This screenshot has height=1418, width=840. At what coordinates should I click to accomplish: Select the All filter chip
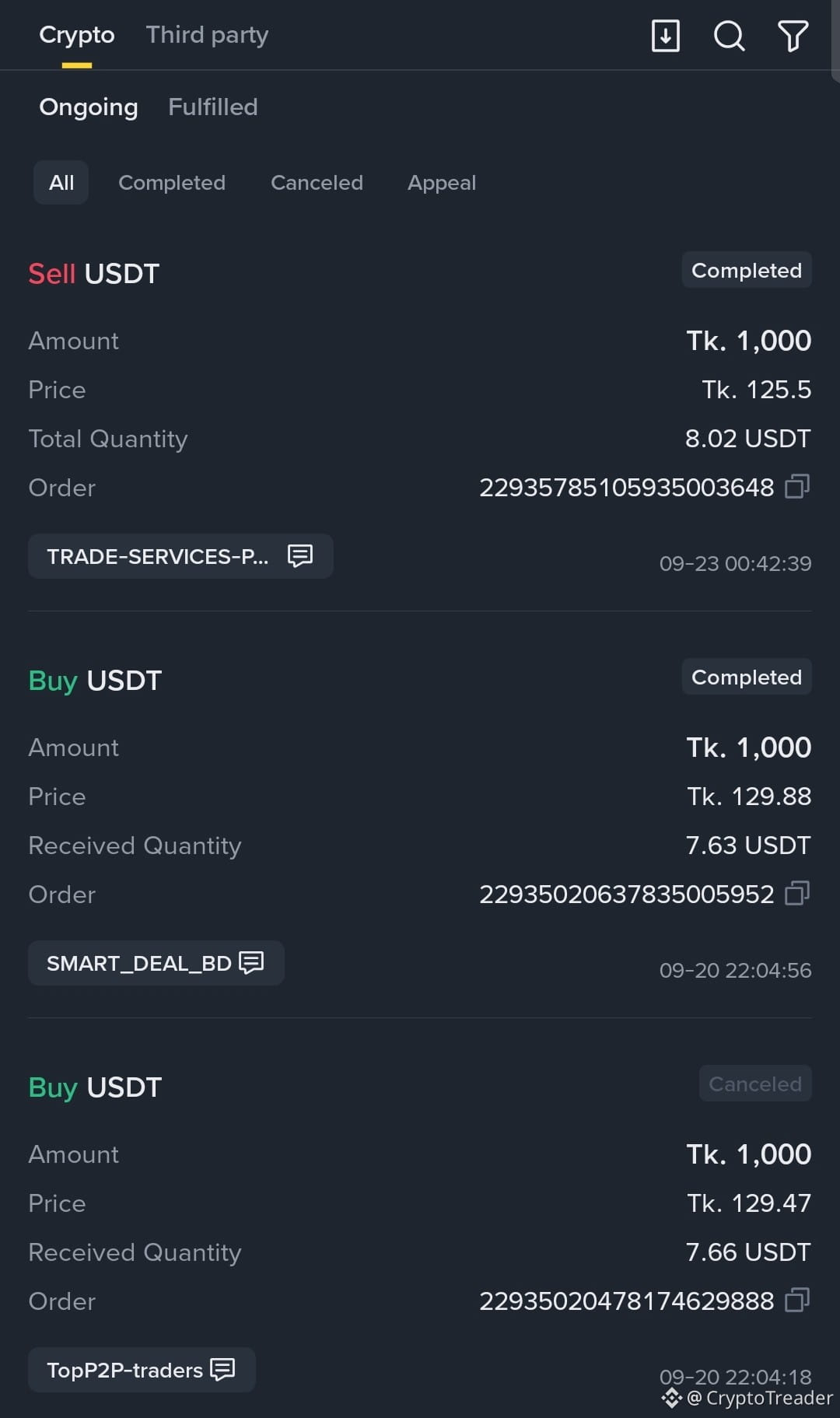pyautogui.click(x=61, y=183)
